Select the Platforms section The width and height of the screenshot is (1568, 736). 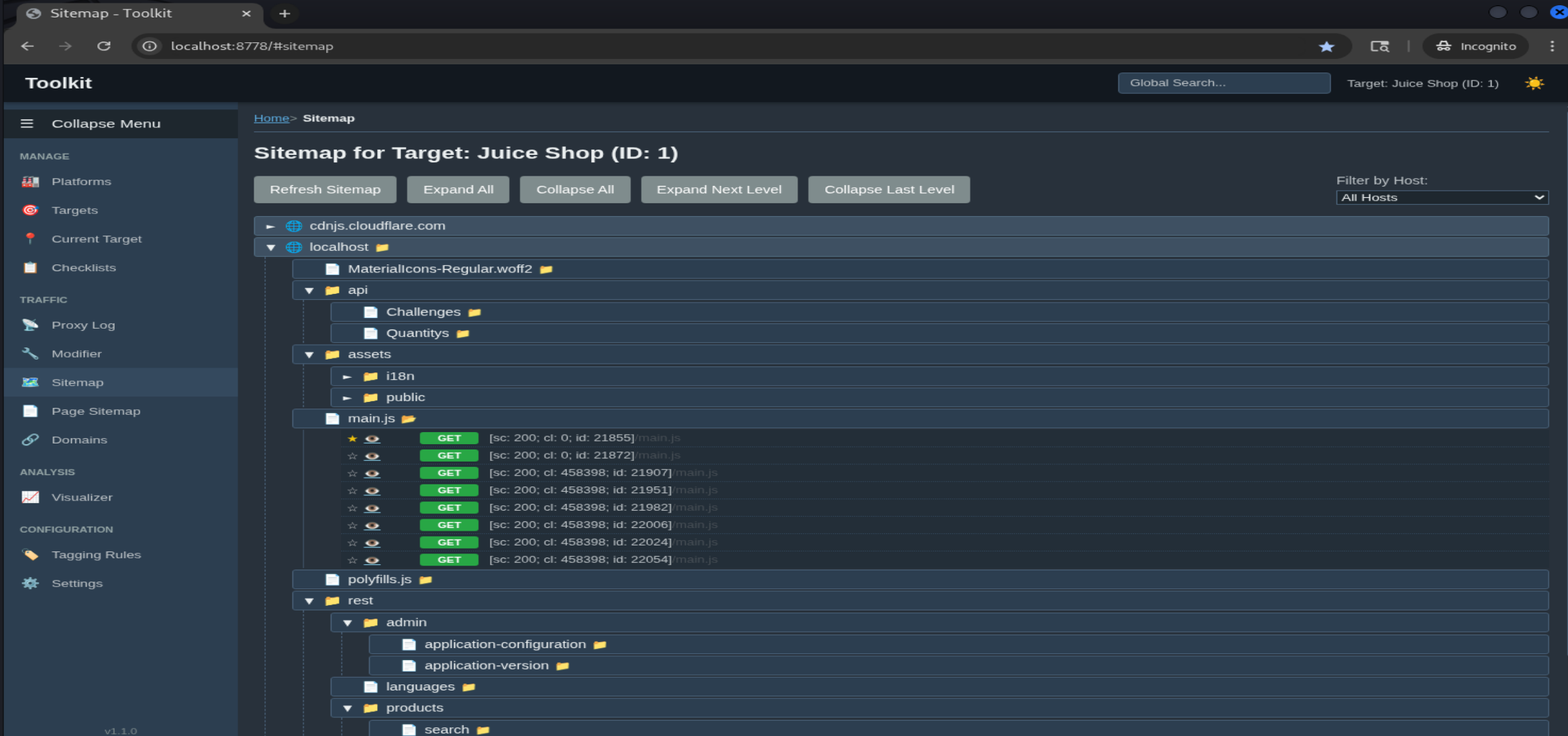point(82,181)
